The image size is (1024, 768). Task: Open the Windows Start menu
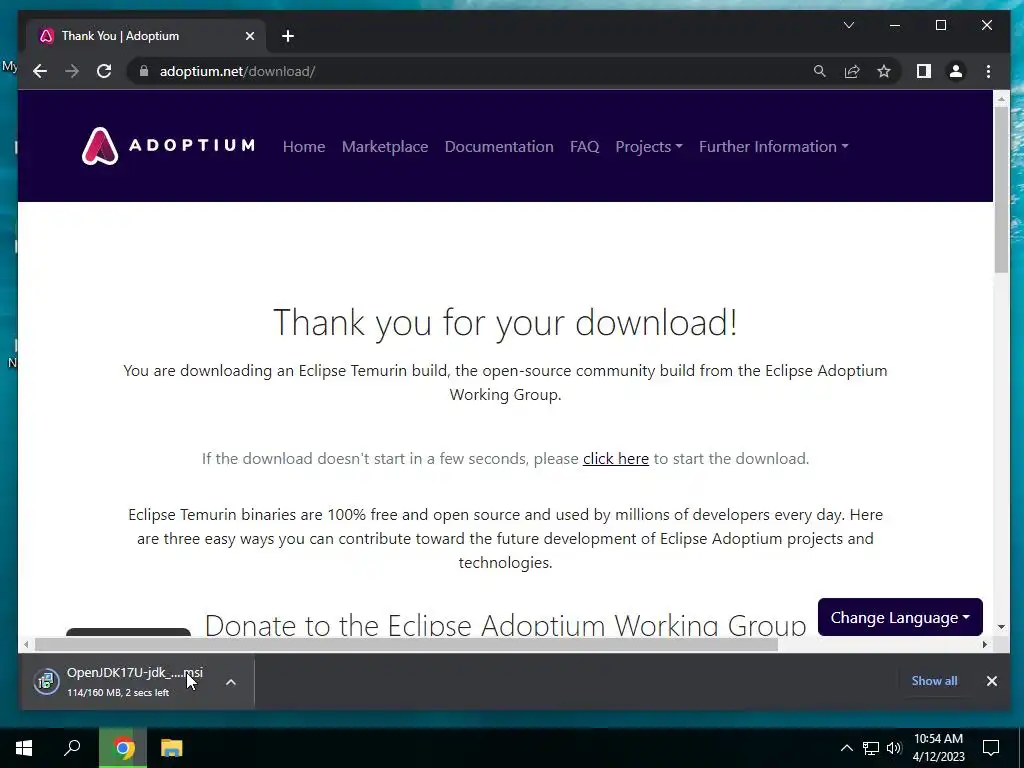click(24, 748)
